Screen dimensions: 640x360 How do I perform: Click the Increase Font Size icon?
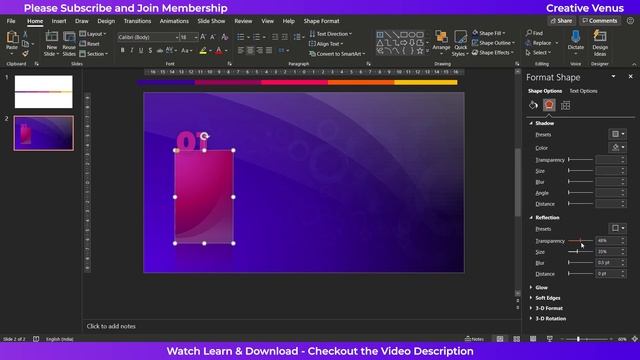click(x=203, y=37)
